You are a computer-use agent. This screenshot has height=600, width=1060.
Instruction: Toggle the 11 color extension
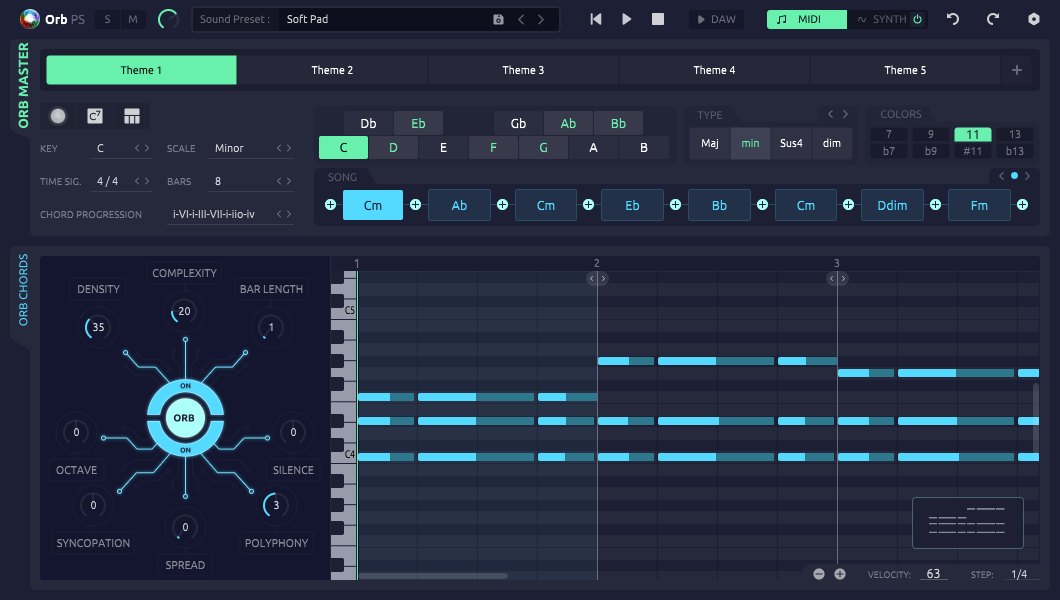pyautogui.click(x=972, y=134)
